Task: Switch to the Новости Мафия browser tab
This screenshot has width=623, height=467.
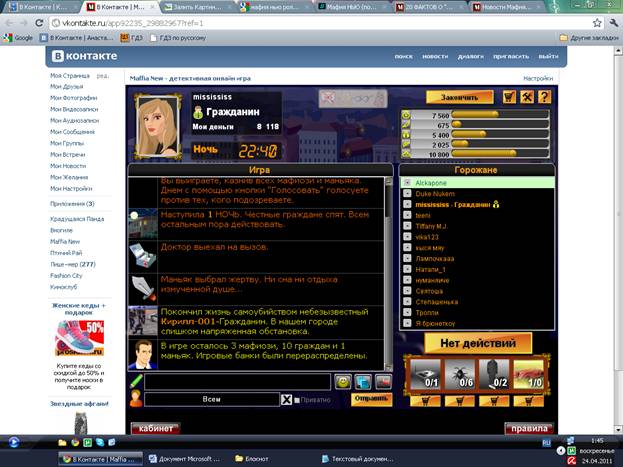Action: (507, 7)
